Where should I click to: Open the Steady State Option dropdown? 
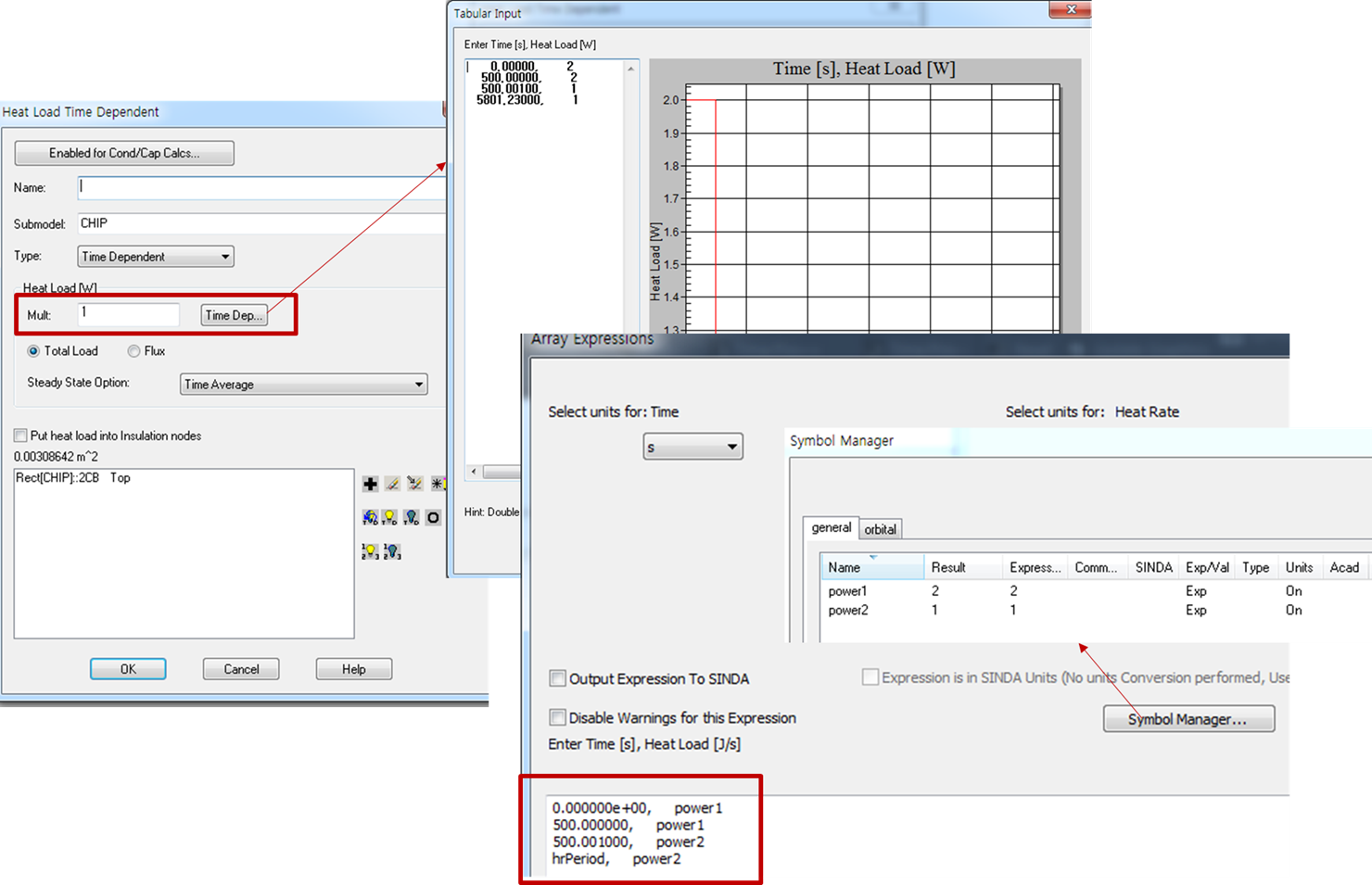(303, 385)
